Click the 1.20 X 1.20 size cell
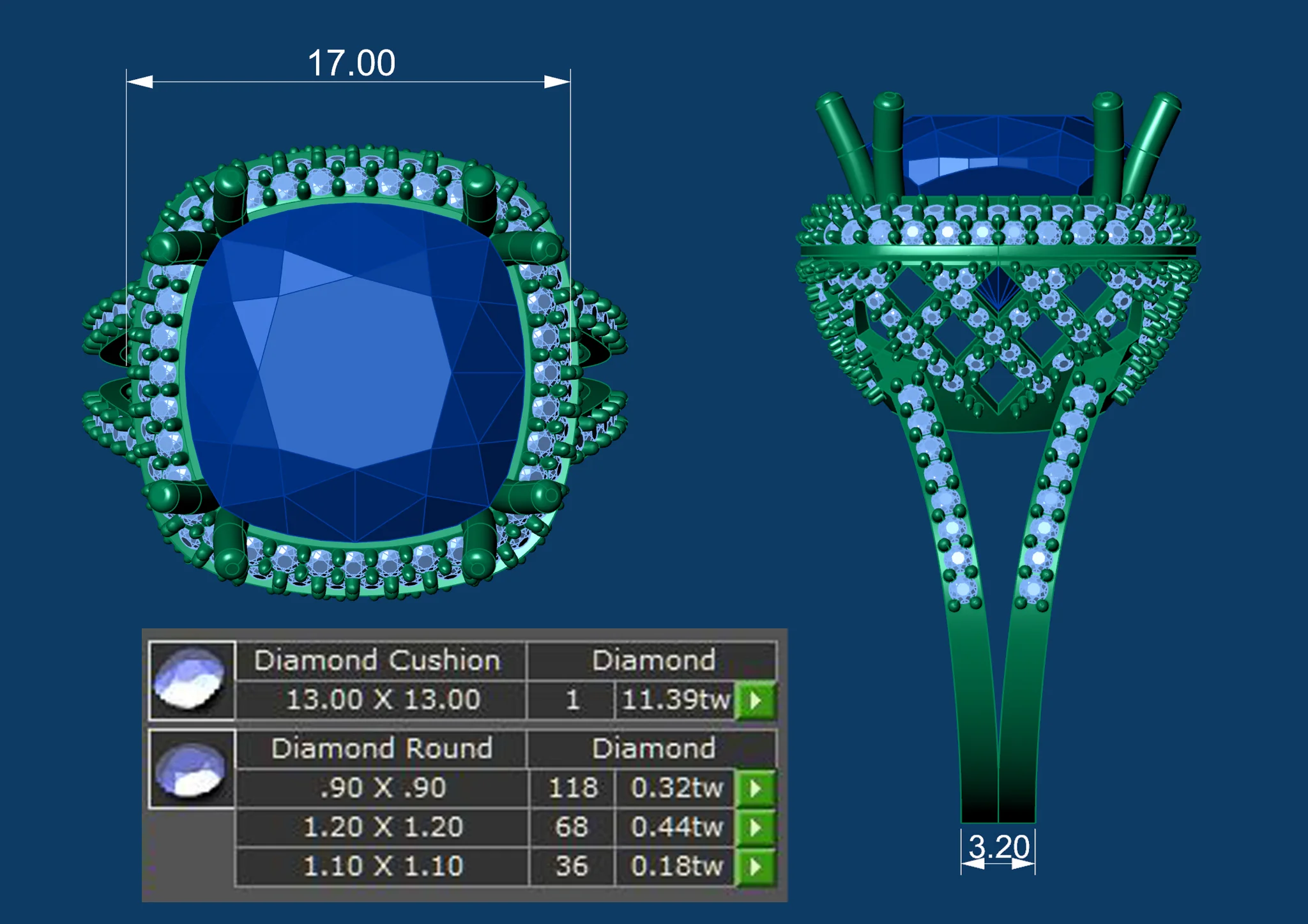 pyautogui.click(x=382, y=828)
